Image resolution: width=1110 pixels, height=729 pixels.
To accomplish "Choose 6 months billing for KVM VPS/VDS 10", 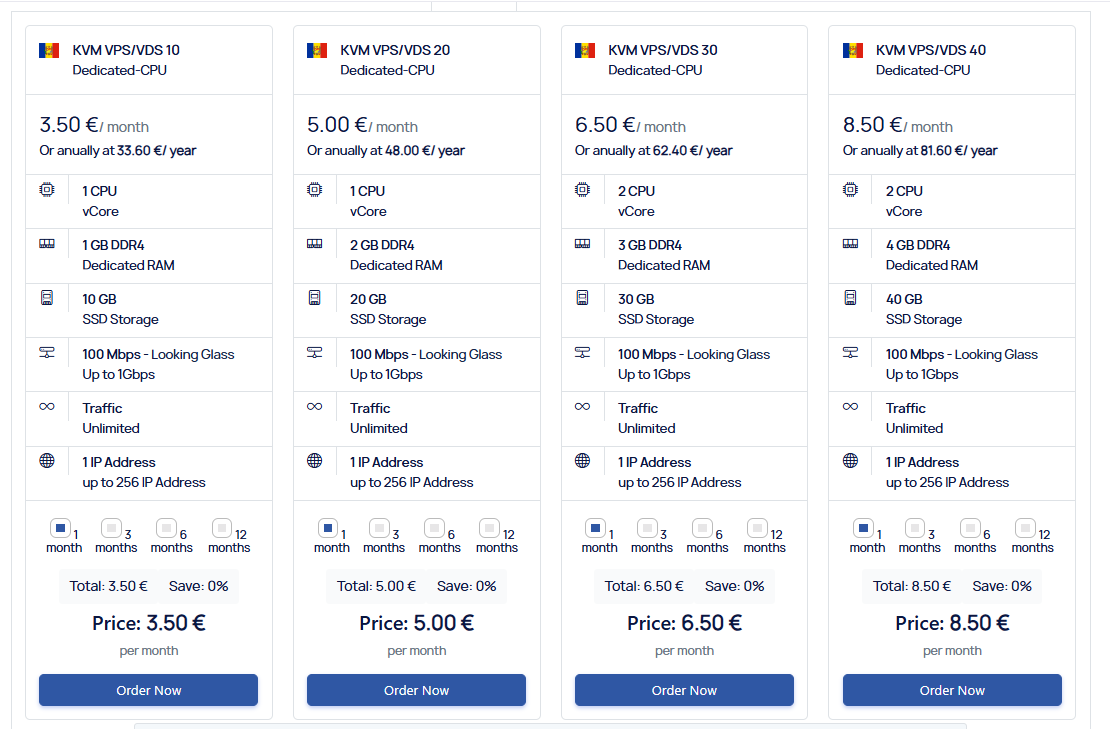I will point(166,528).
